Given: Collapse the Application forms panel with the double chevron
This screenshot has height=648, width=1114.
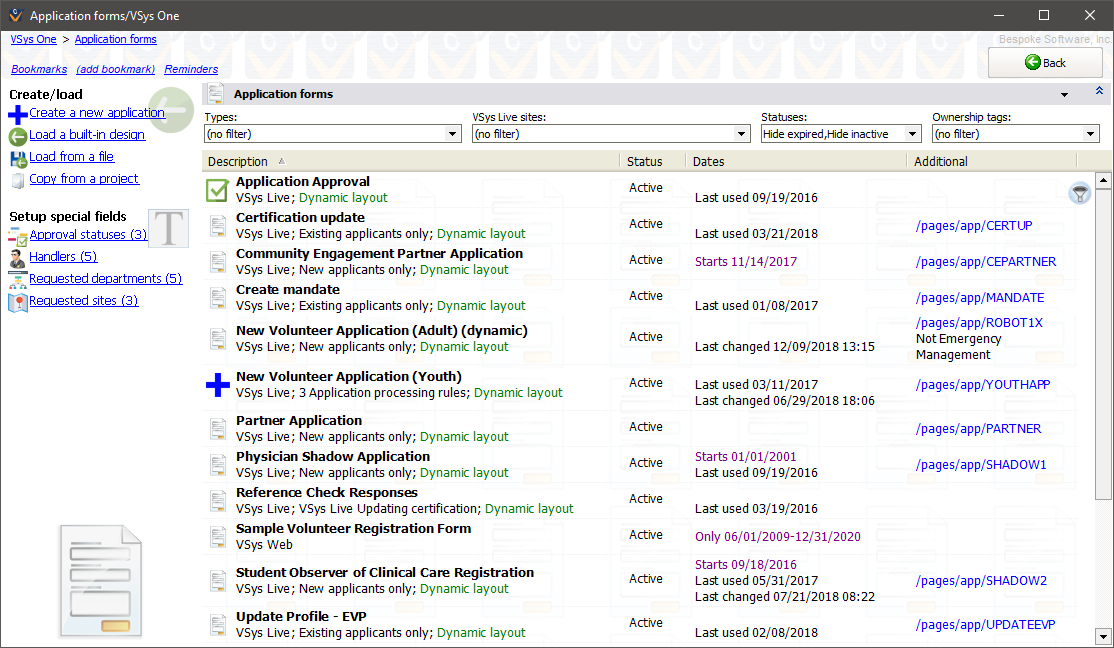Looking at the screenshot, I should (1098, 91).
